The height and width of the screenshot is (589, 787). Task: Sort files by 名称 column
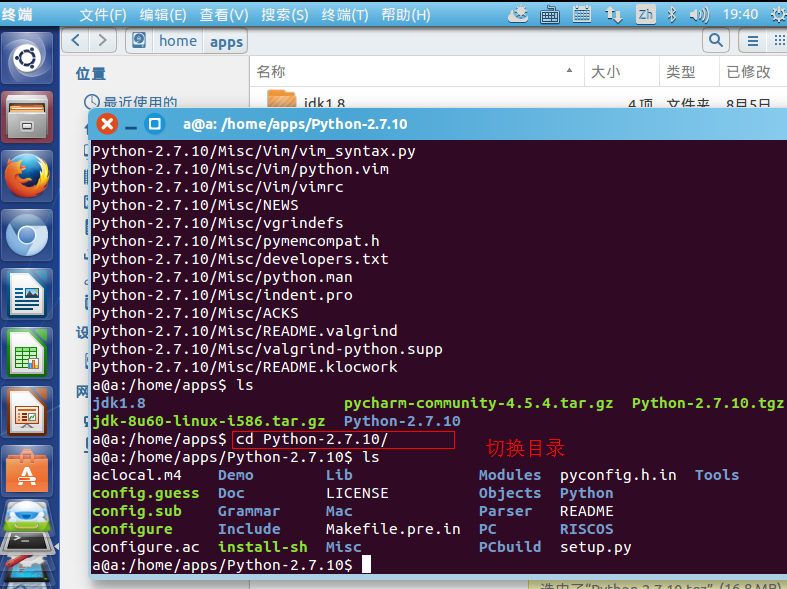point(417,71)
